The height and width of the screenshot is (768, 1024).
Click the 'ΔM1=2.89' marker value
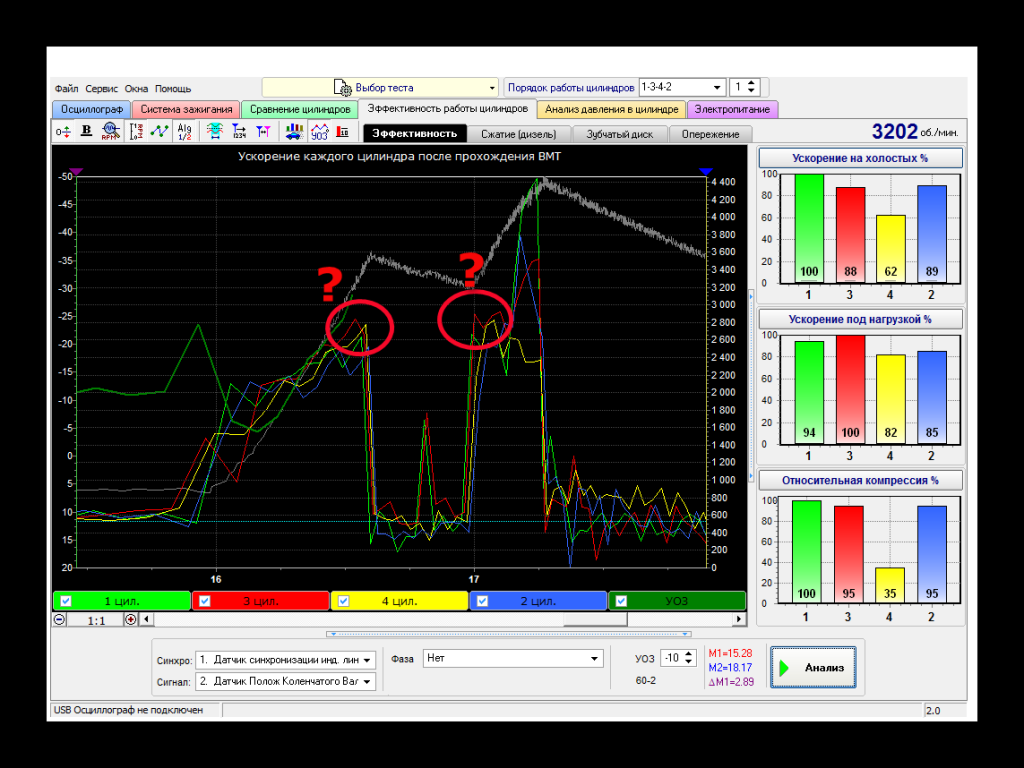(x=731, y=682)
